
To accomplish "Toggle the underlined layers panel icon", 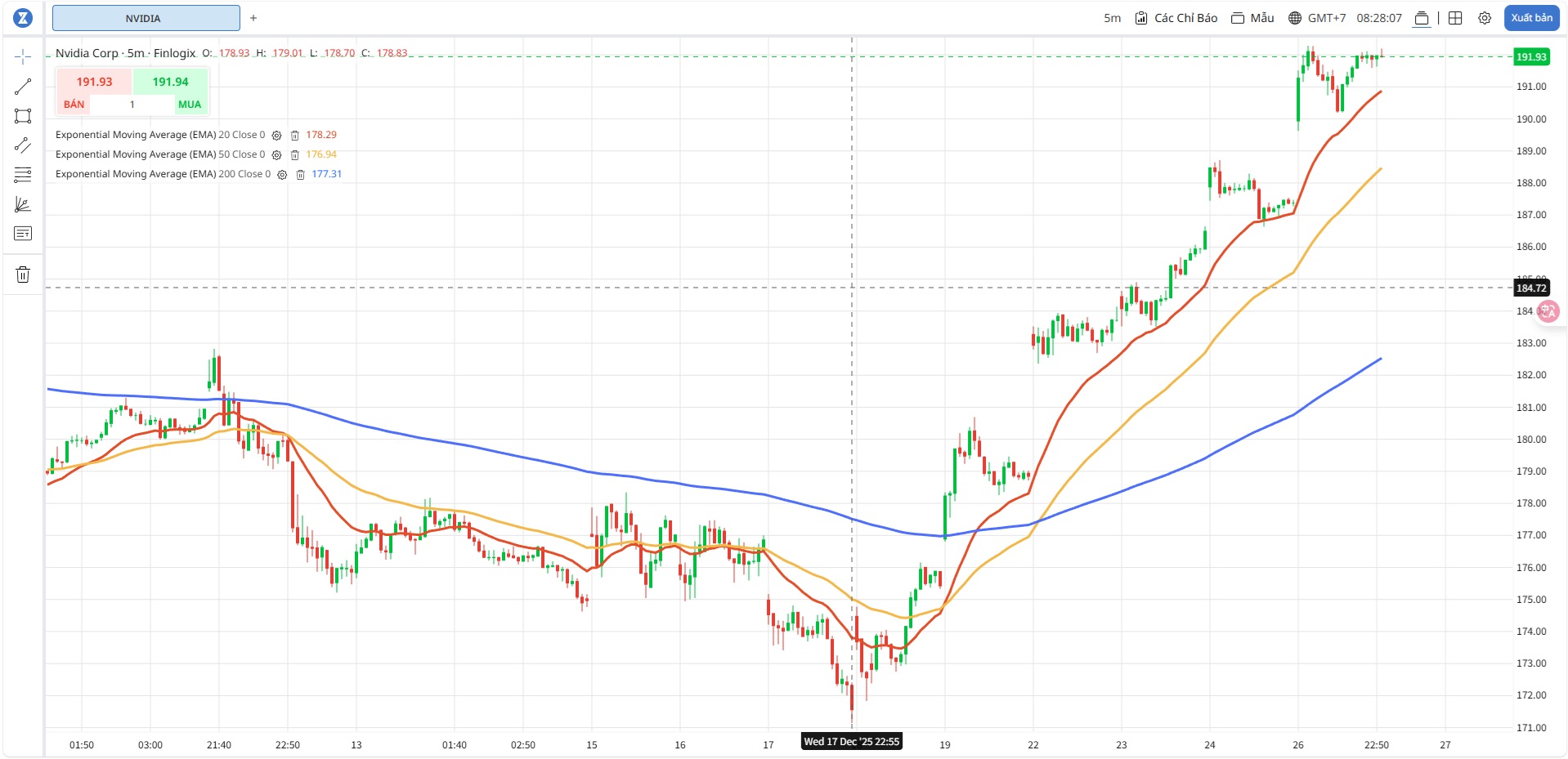I will tap(1422, 18).
